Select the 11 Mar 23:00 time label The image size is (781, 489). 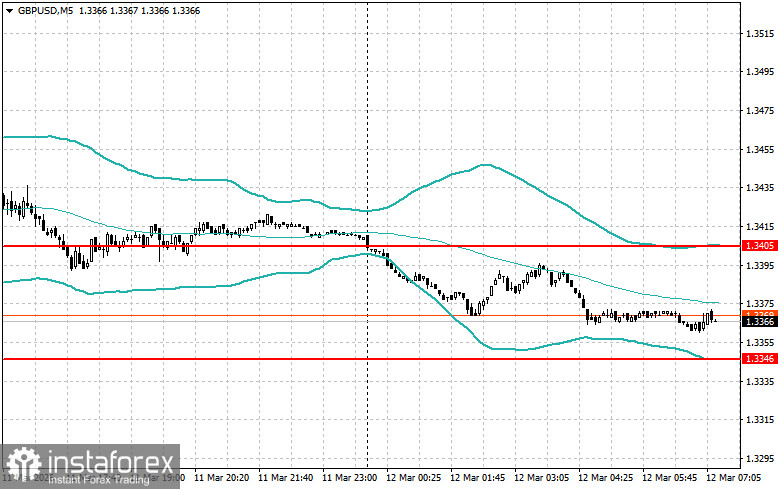(x=349, y=478)
